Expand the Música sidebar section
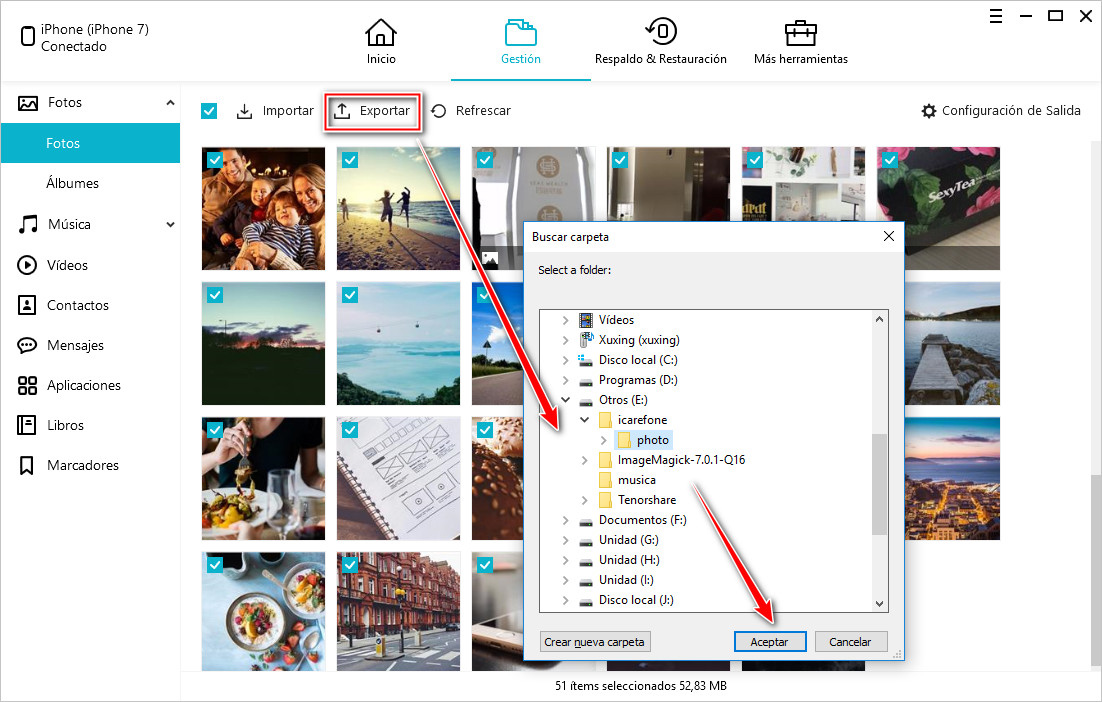 [170, 225]
